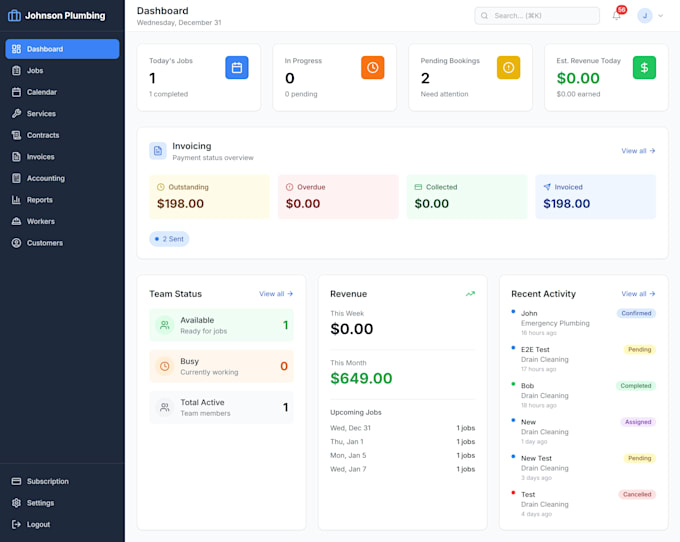Open the Calendar page
The height and width of the screenshot is (542, 680).
pos(62,92)
